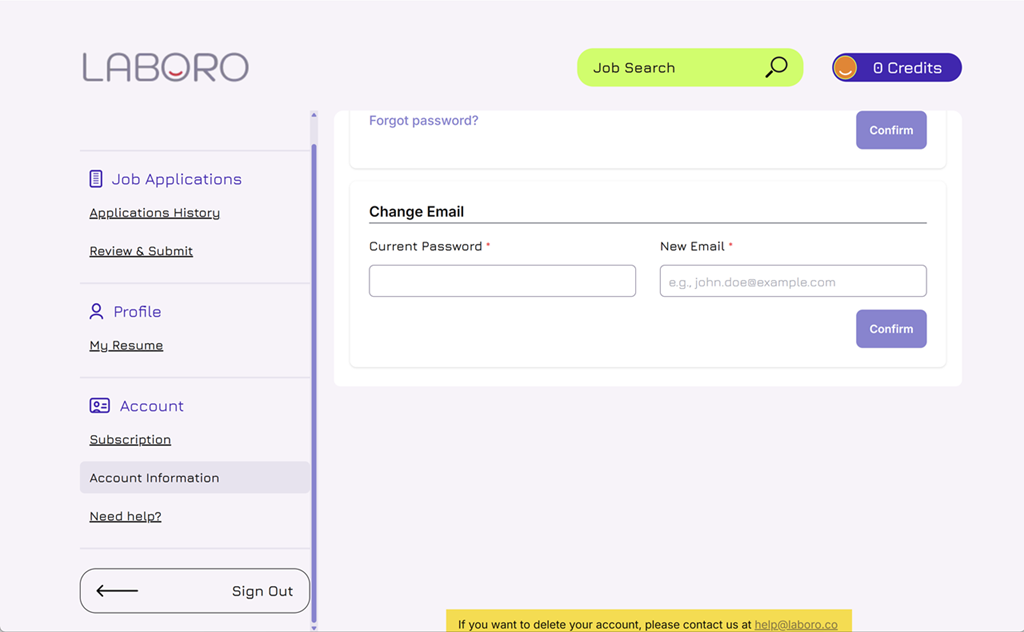This screenshot has width=1024, height=632.
Task: Click the LABORO logo
Action: pyautogui.click(x=165, y=67)
